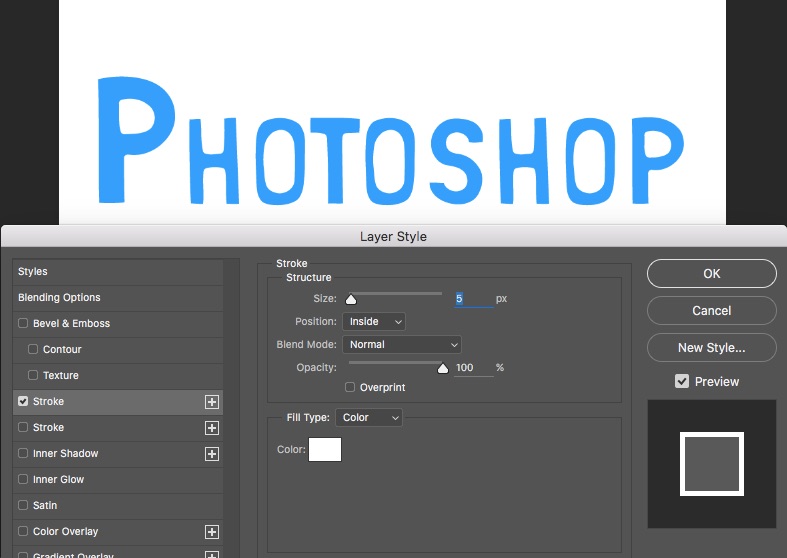Screen dimensions: 787x558
Task: Add another Stroke effect via checked Stroke's plus icon
Action: click(212, 402)
